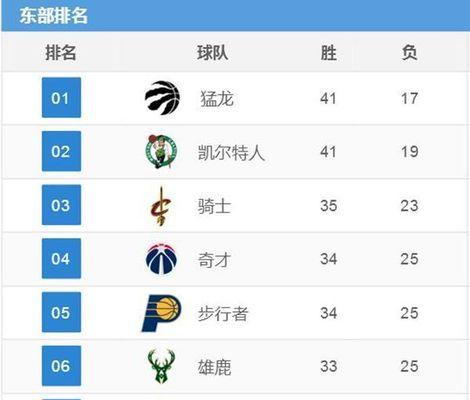The image size is (470, 400).
Task: Open the 骑士 team link
Action: point(214,206)
